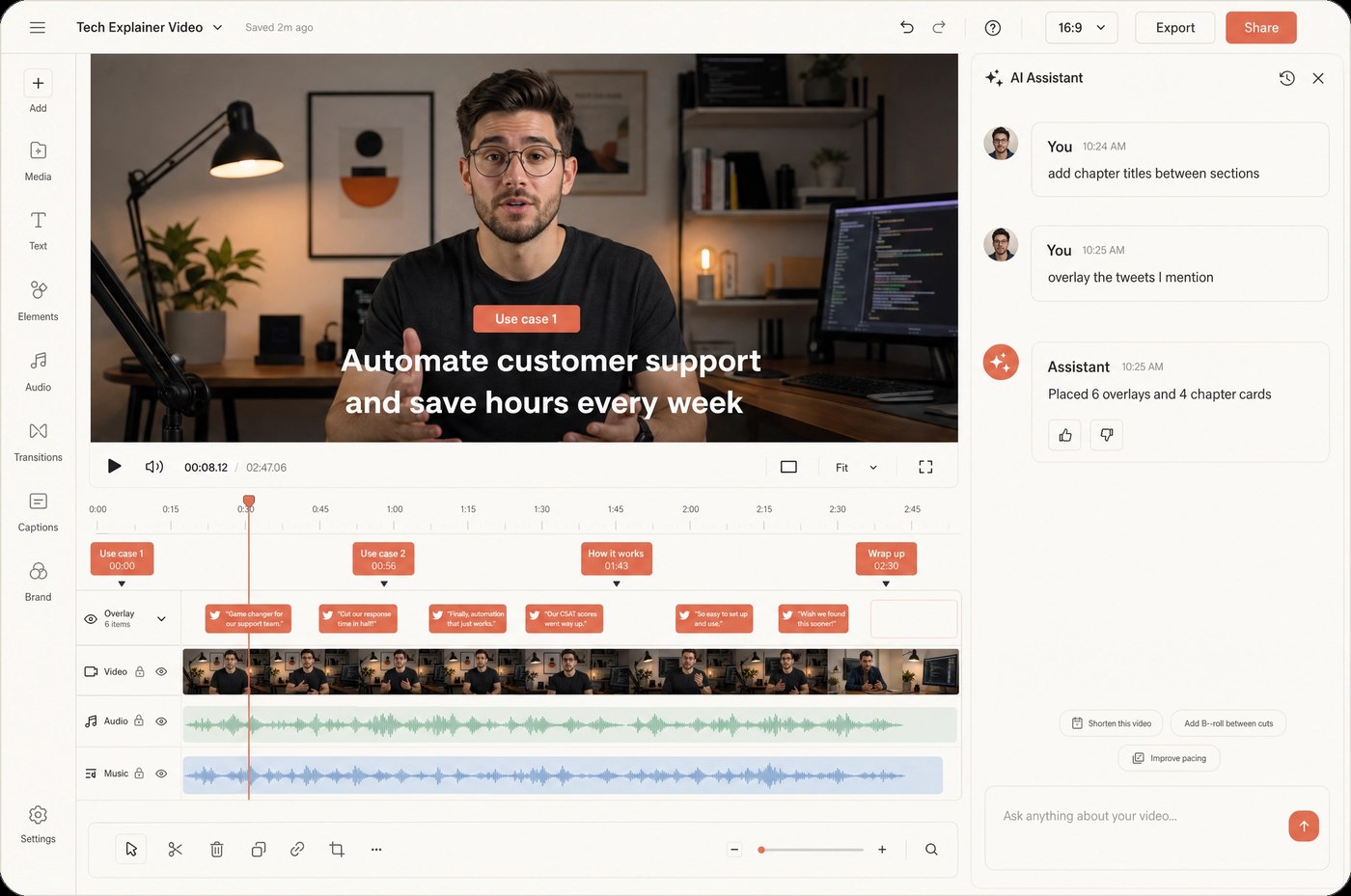Select the scissors split tool
This screenshot has height=896, width=1351.
[175, 849]
